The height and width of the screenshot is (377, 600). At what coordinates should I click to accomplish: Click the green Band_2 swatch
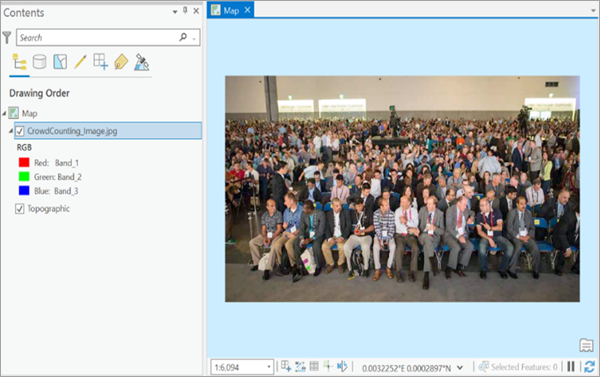pyautogui.click(x=24, y=176)
